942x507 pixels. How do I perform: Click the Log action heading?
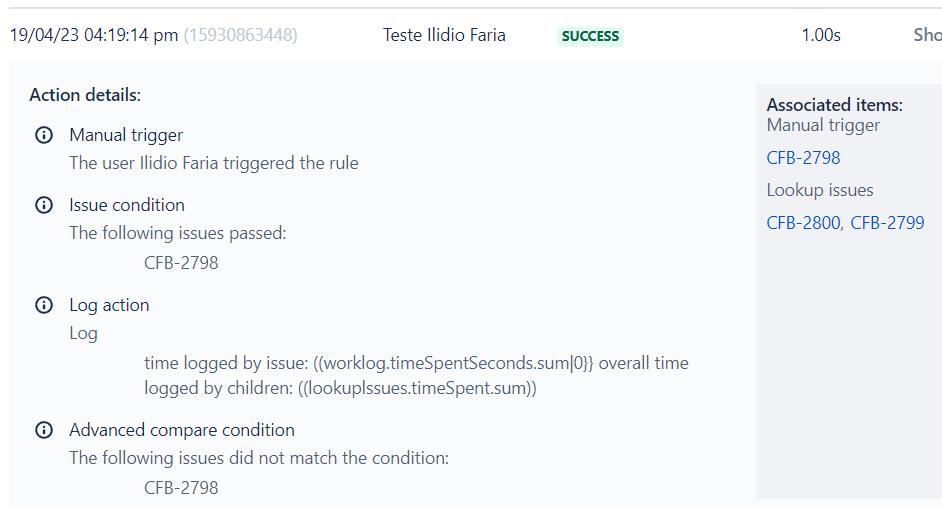(109, 305)
